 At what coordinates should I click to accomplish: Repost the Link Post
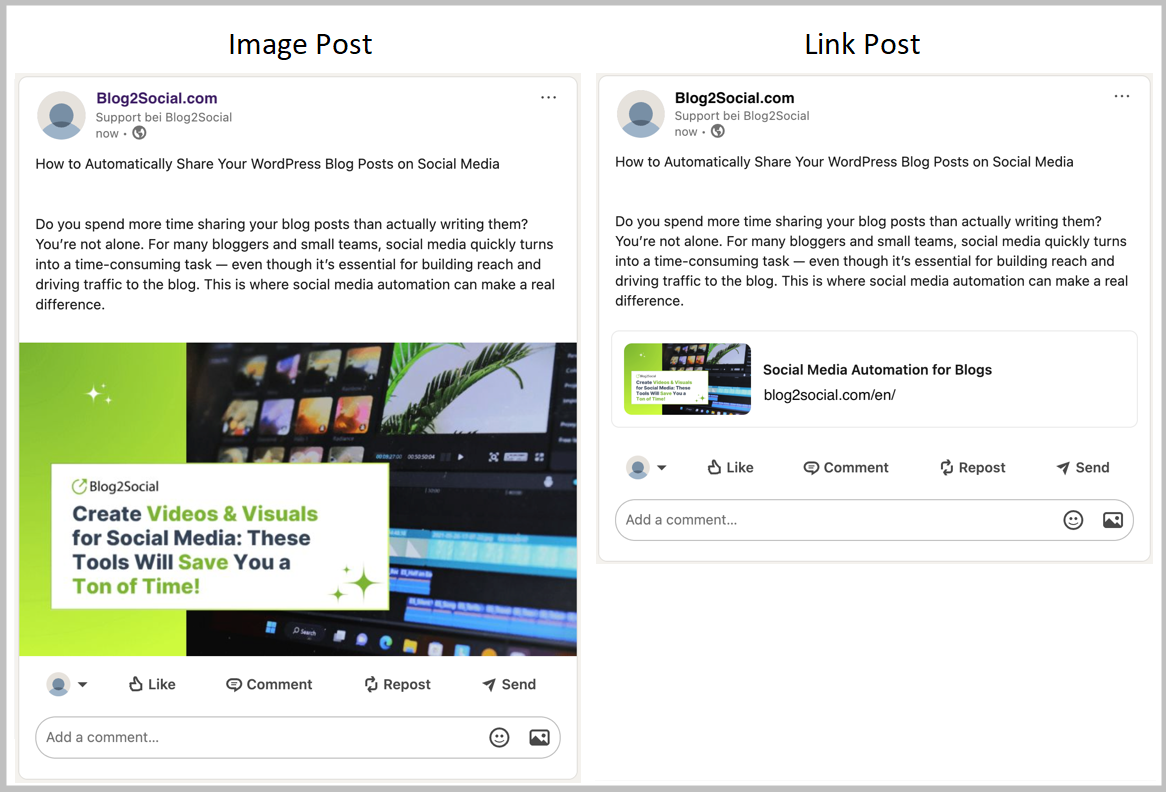(x=972, y=468)
